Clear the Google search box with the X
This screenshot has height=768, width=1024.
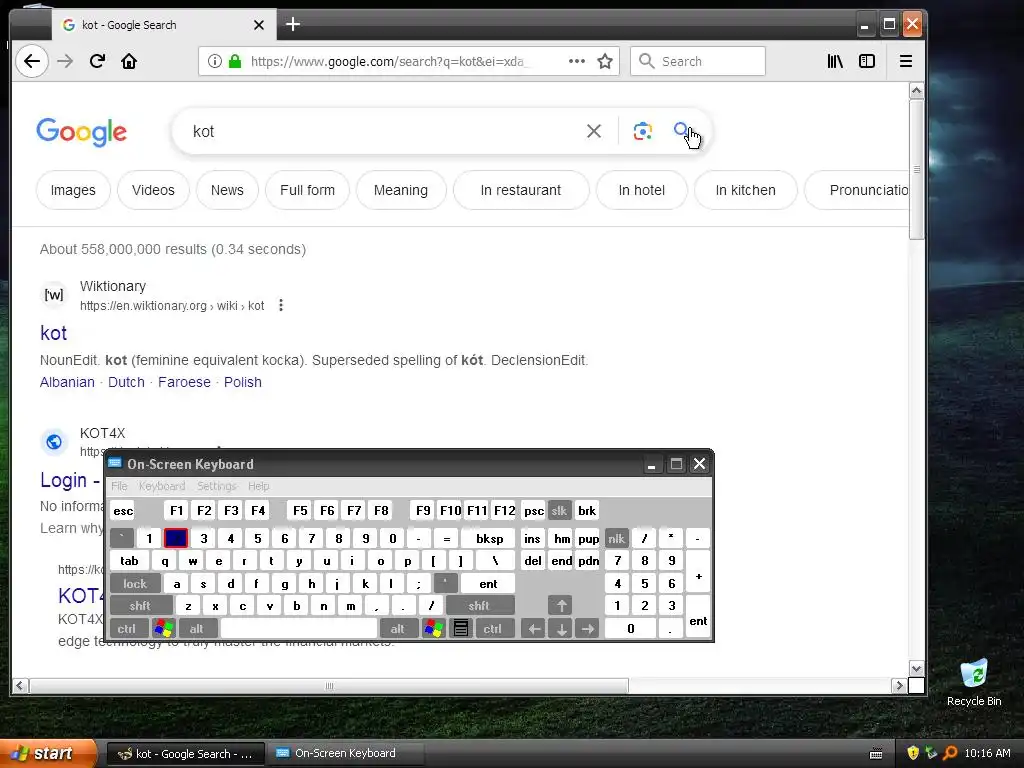tap(594, 131)
